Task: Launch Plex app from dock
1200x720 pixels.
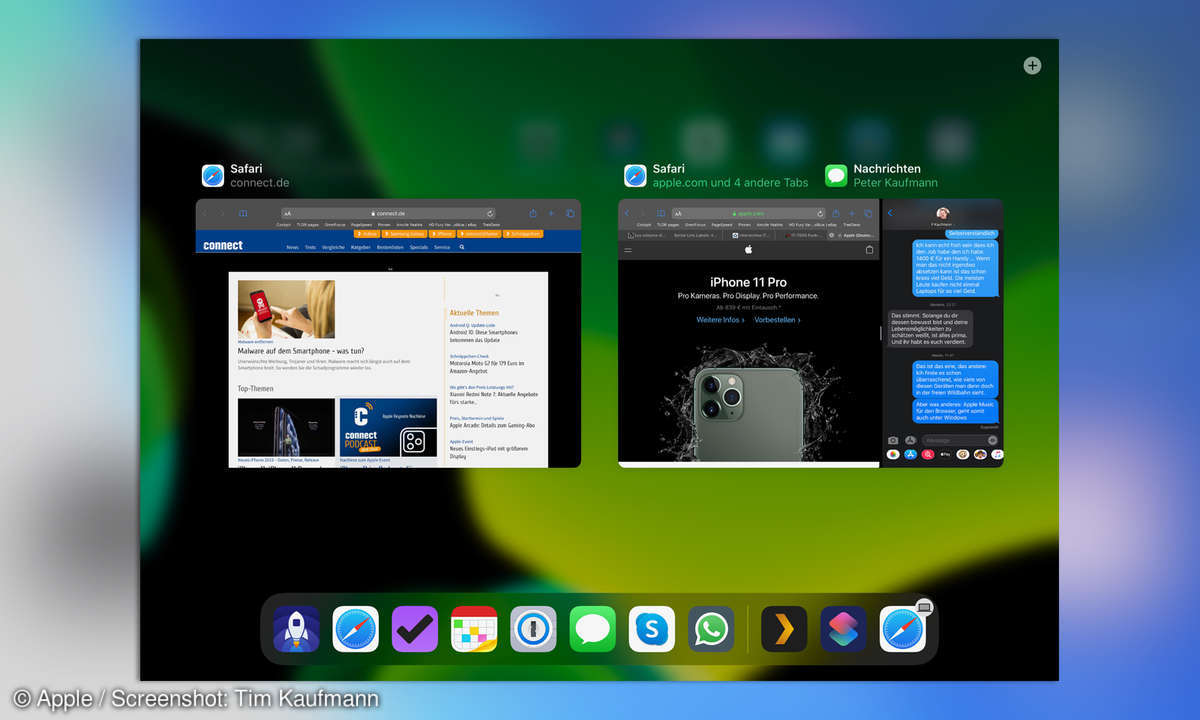Action: [x=784, y=629]
